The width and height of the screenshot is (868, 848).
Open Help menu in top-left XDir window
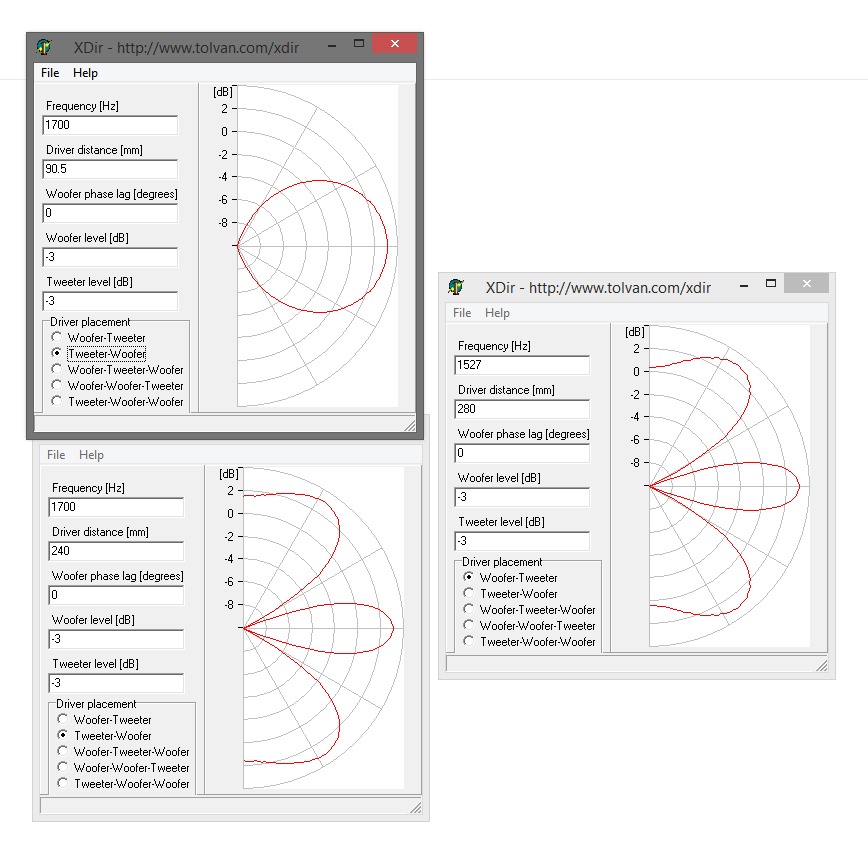[x=85, y=73]
